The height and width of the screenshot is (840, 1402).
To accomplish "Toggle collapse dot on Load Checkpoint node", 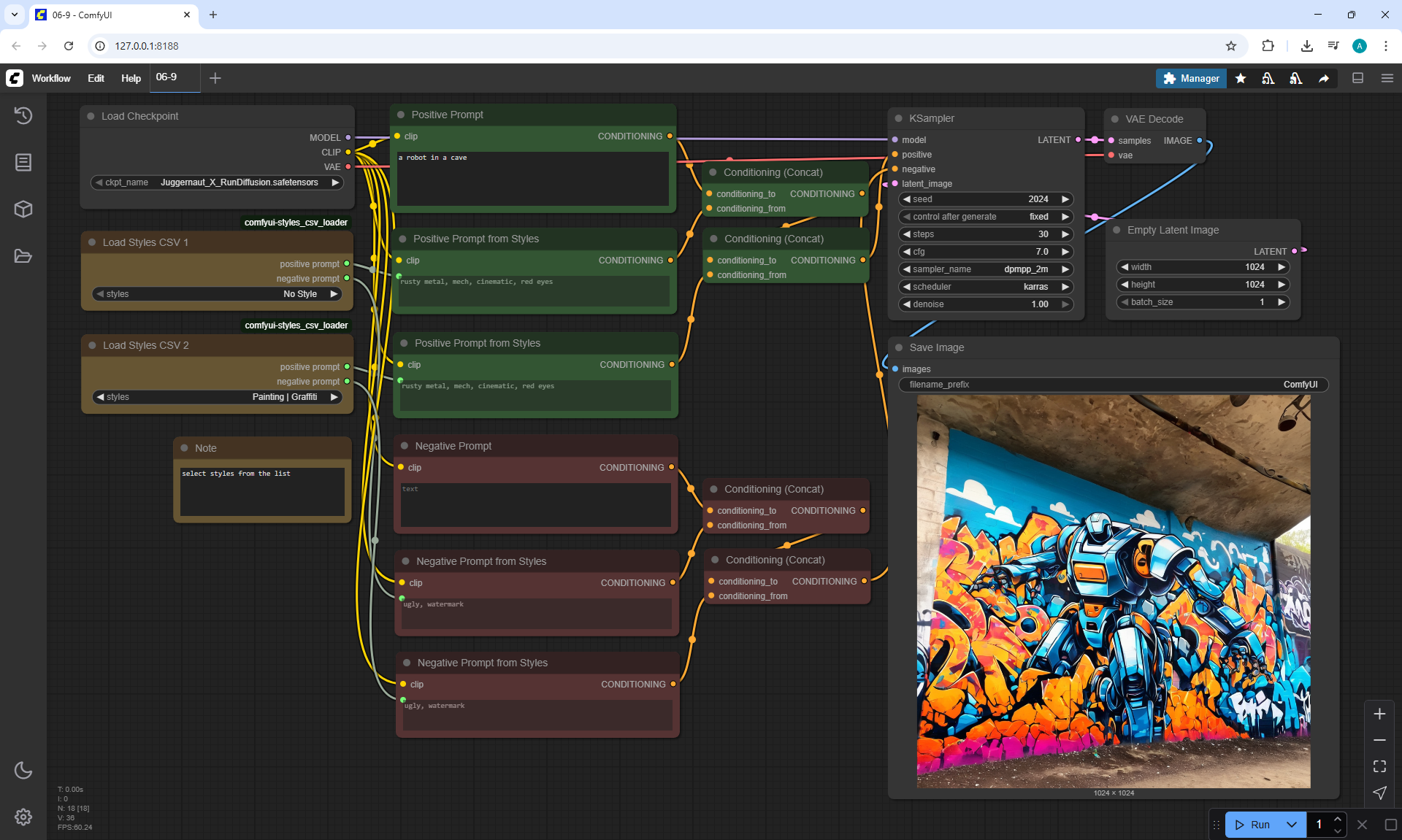I will click(91, 116).
